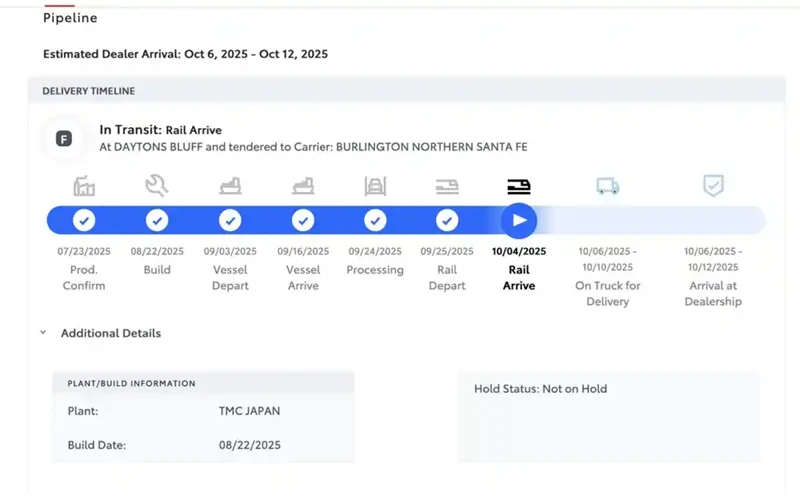Click the bold train icon above Rail Arrive
The width and height of the screenshot is (800, 500).
point(519,186)
